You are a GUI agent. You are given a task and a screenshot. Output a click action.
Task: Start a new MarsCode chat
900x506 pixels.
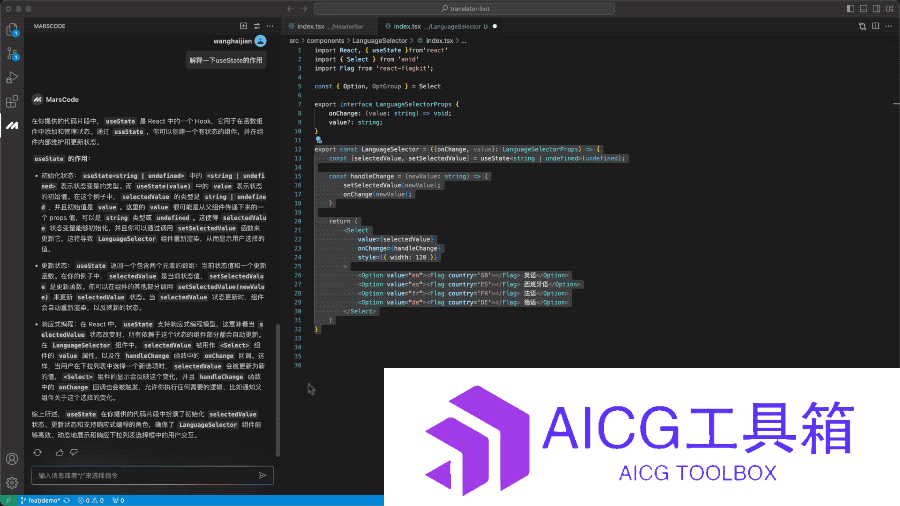coord(243,26)
